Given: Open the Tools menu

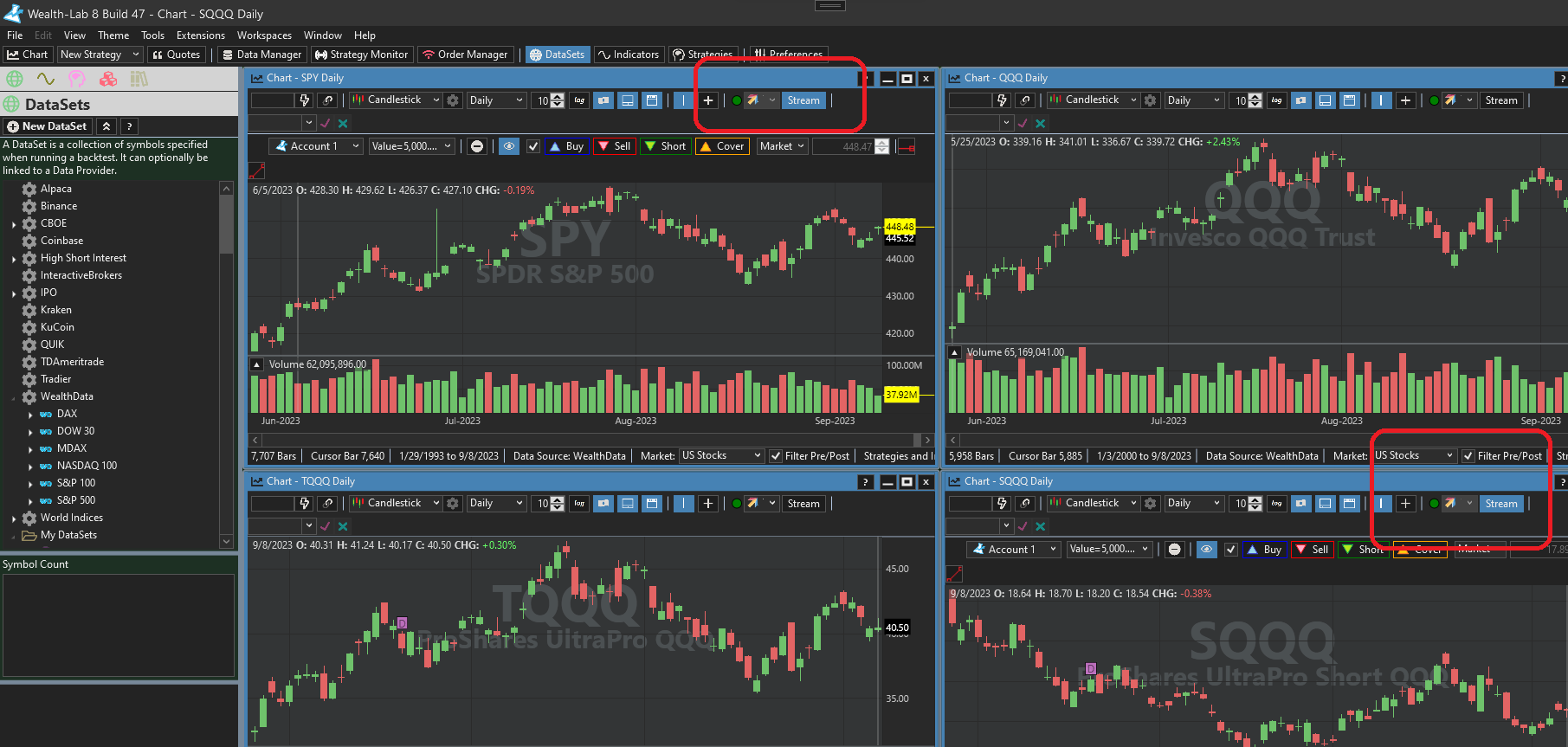Looking at the screenshot, I should [152, 35].
